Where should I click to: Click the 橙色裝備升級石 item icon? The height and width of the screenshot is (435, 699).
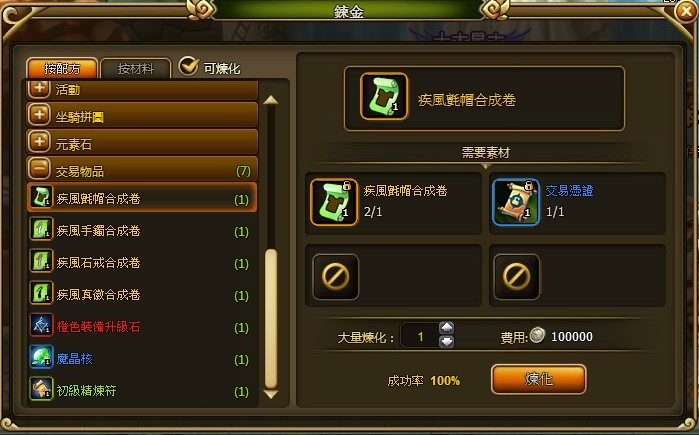point(41,326)
